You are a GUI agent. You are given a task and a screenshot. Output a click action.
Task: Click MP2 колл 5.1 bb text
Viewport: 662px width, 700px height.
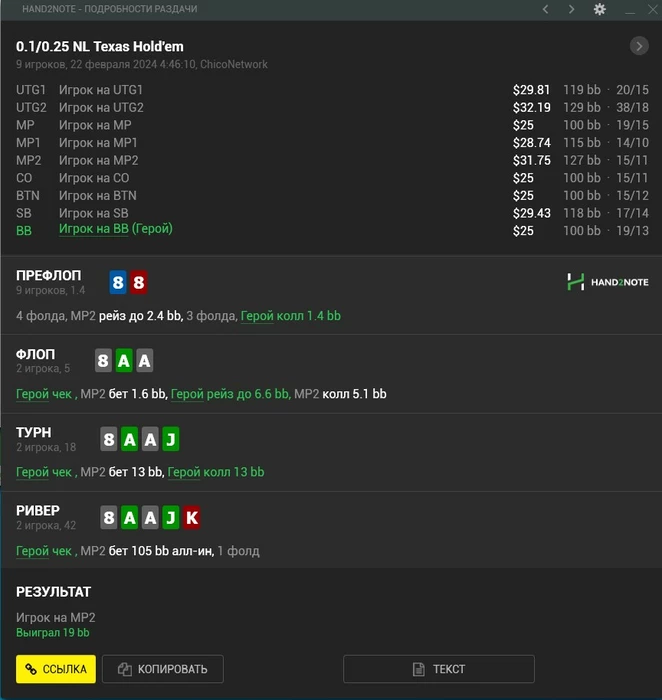(x=341, y=394)
